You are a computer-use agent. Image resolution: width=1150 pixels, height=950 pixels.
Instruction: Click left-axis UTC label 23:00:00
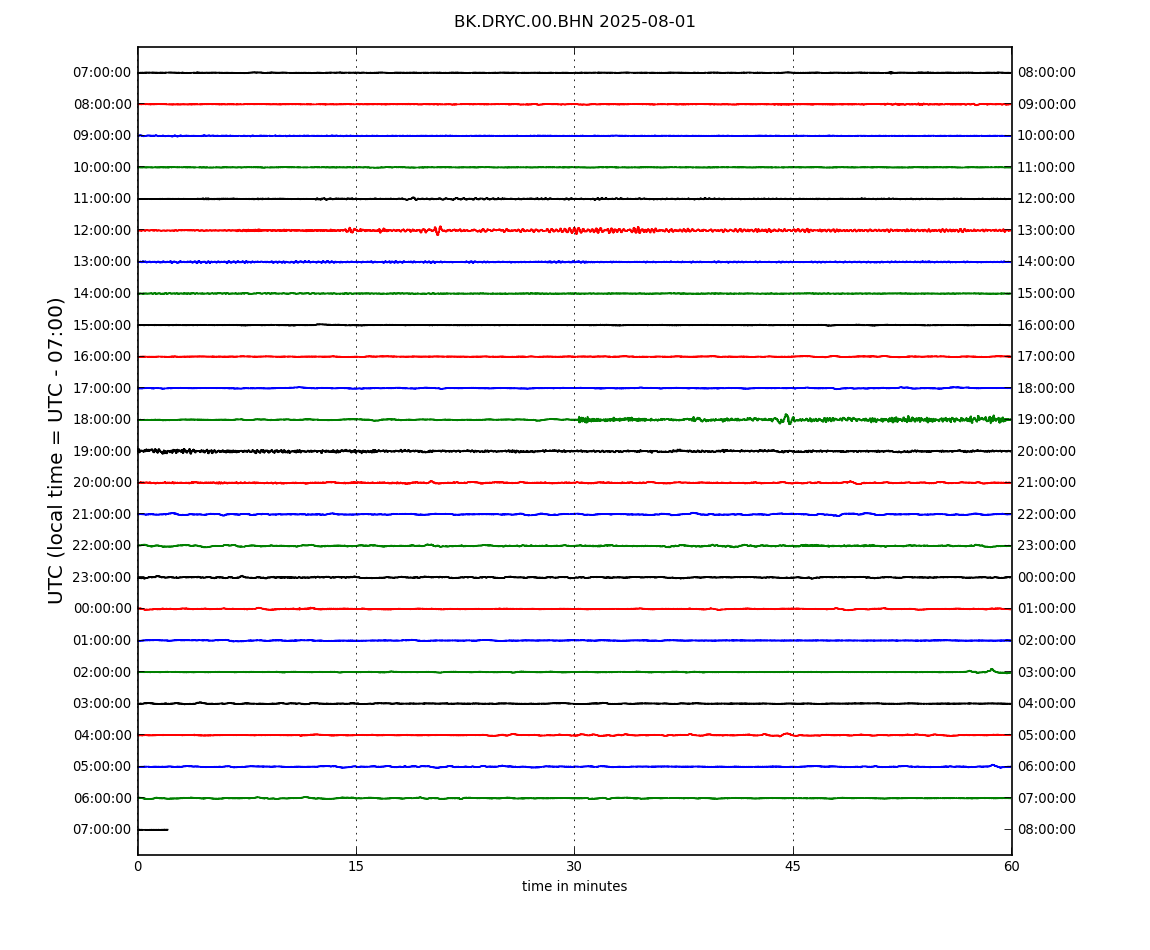pos(102,577)
